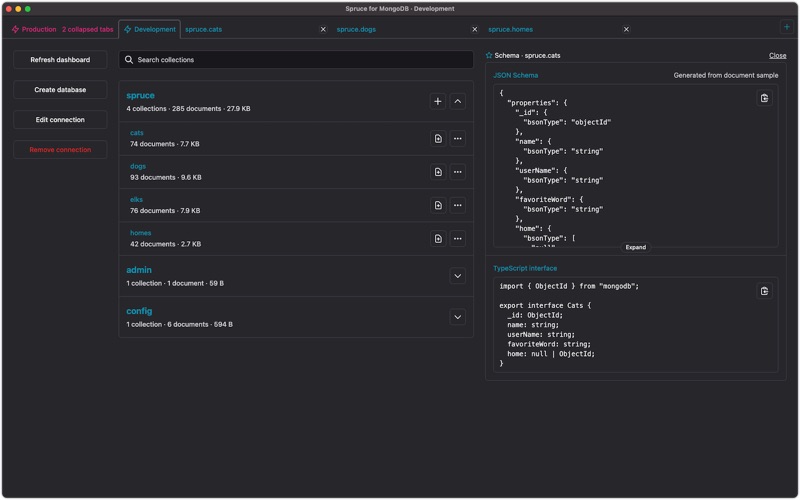
Task: Click the 'Schema · spruce.cats' panel title
Action: coord(527,55)
